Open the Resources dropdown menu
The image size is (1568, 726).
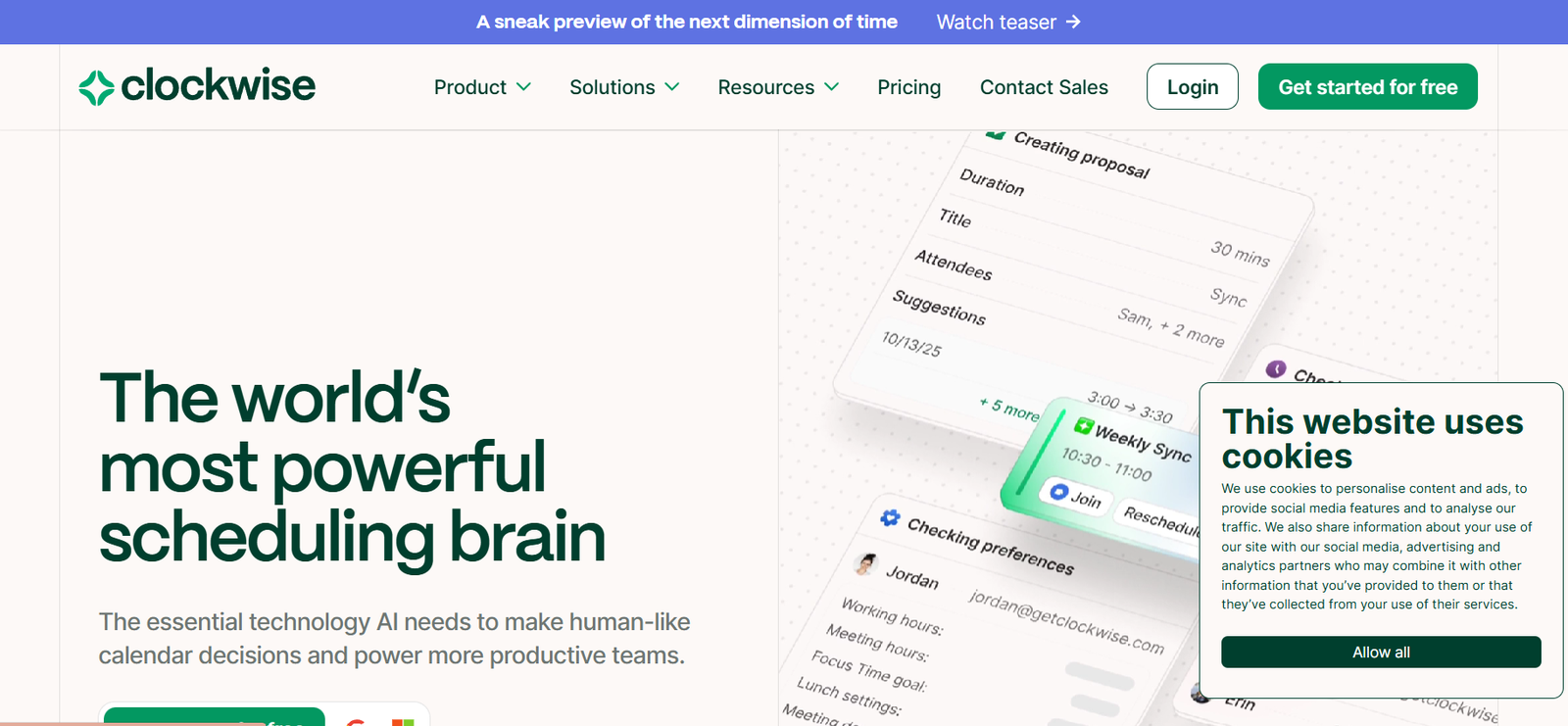pyautogui.click(x=778, y=87)
